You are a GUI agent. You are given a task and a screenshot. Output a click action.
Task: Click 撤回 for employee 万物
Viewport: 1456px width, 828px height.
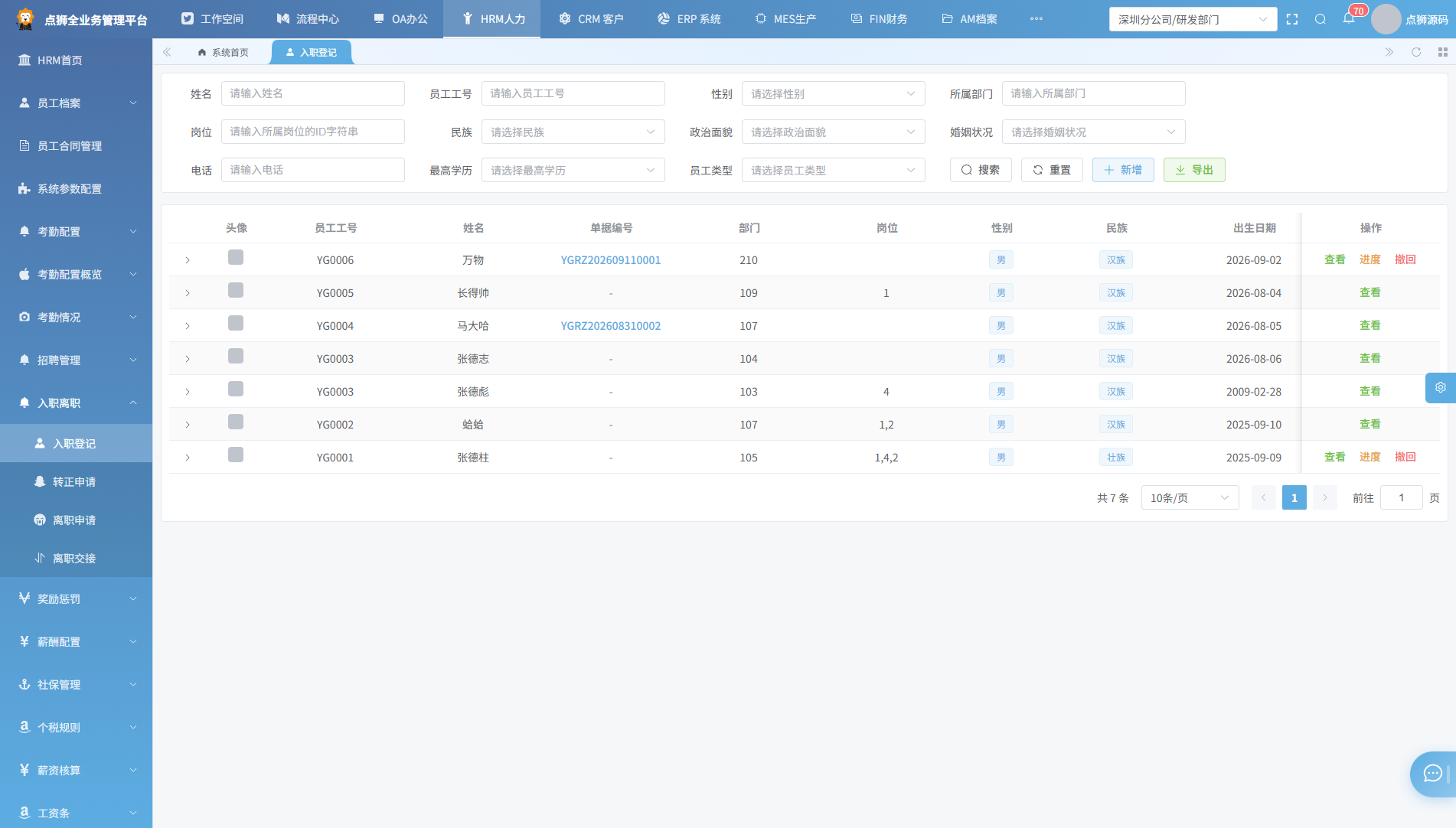[x=1405, y=259]
